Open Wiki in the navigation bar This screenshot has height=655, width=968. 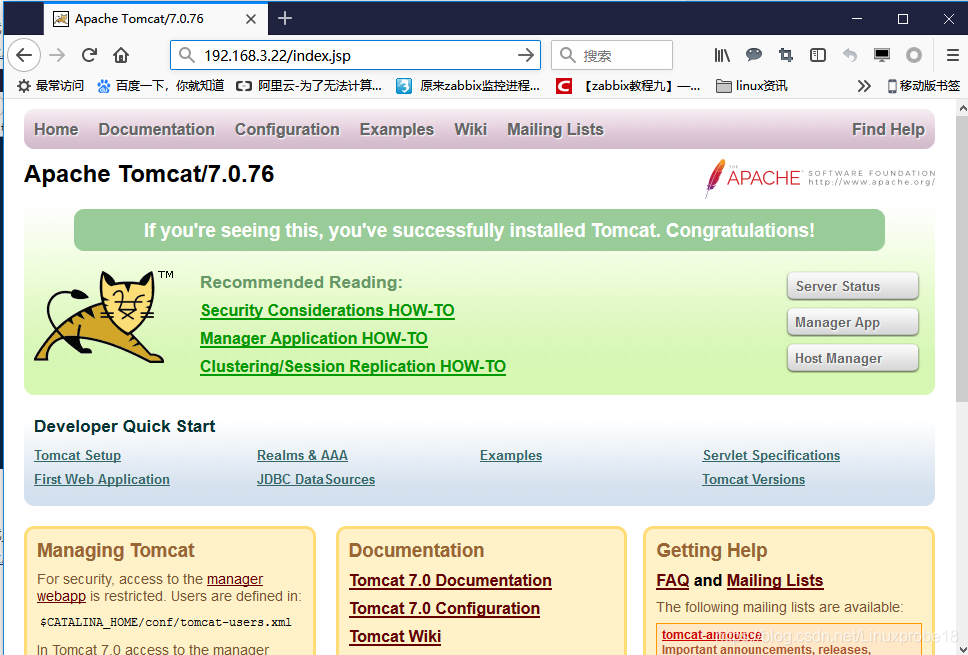[x=470, y=129]
